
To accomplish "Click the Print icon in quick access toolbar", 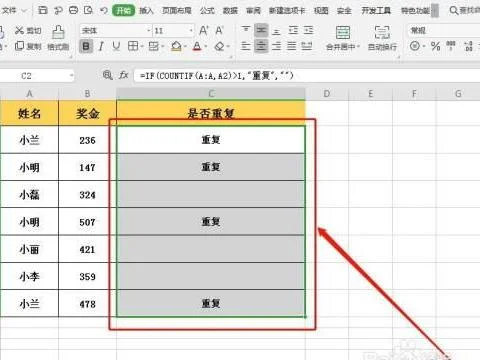I will (x=73, y=10).
